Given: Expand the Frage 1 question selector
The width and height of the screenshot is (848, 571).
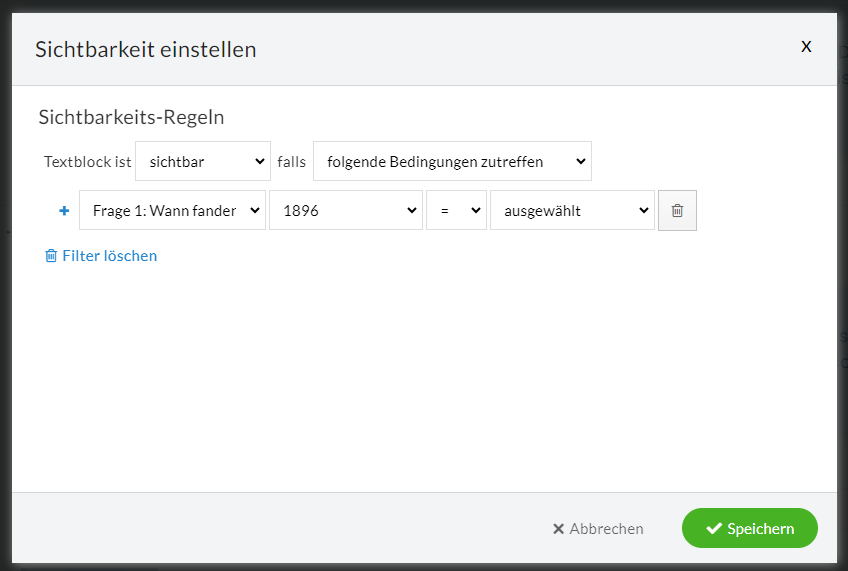Looking at the screenshot, I should [x=173, y=210].
